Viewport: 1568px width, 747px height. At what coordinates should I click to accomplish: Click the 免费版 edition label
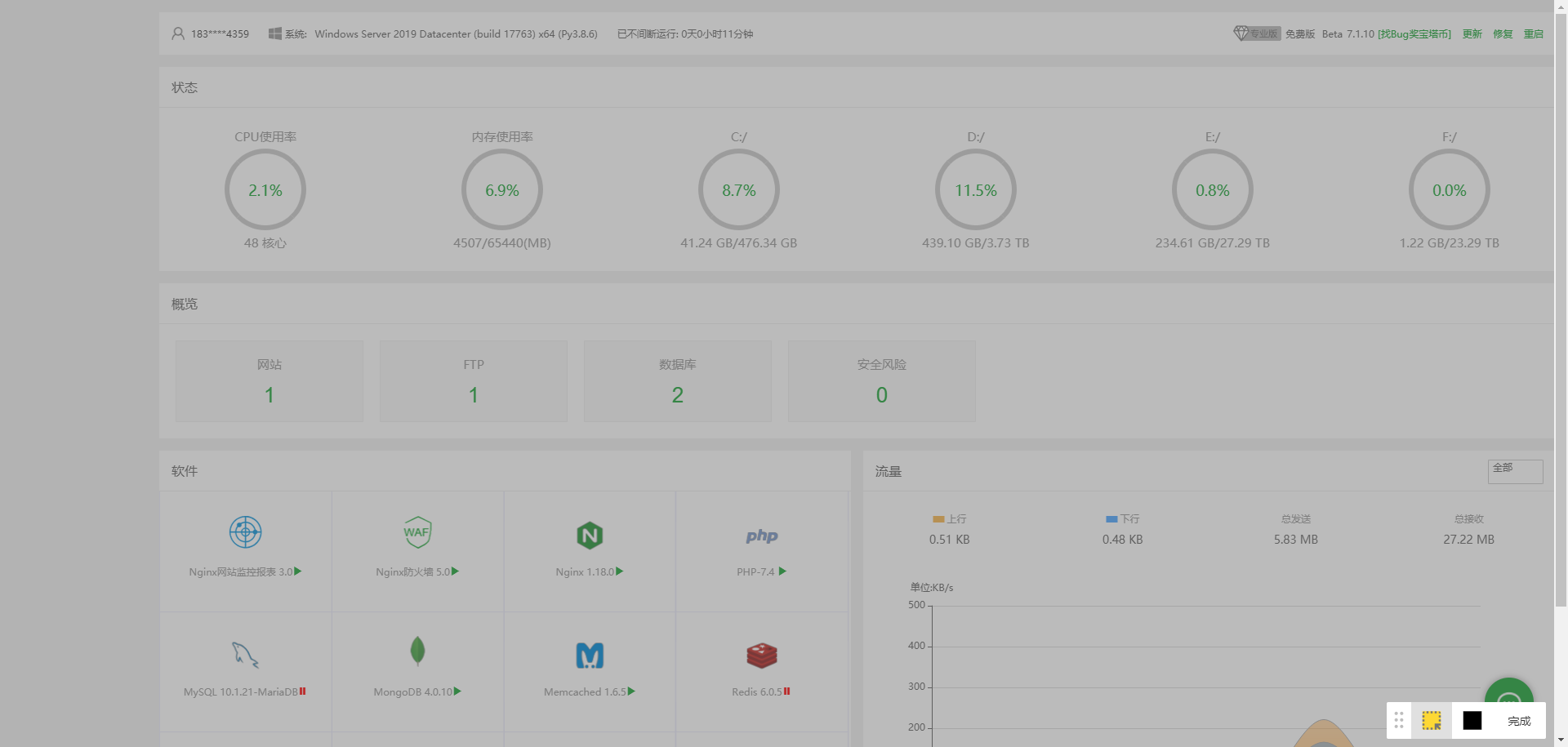(x=1300, y=34)
